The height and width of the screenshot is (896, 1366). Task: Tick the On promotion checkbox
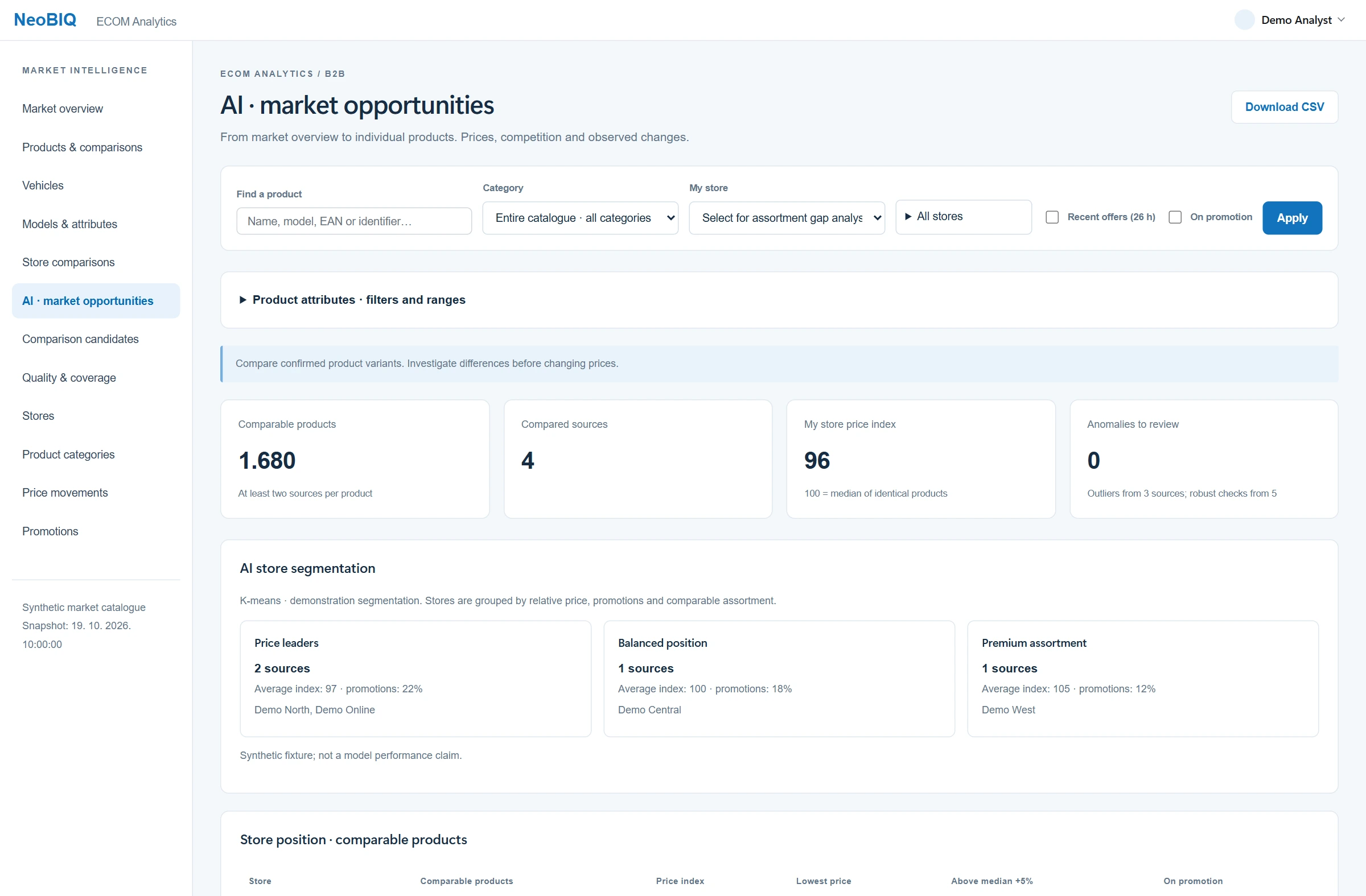coord(1174,217)
